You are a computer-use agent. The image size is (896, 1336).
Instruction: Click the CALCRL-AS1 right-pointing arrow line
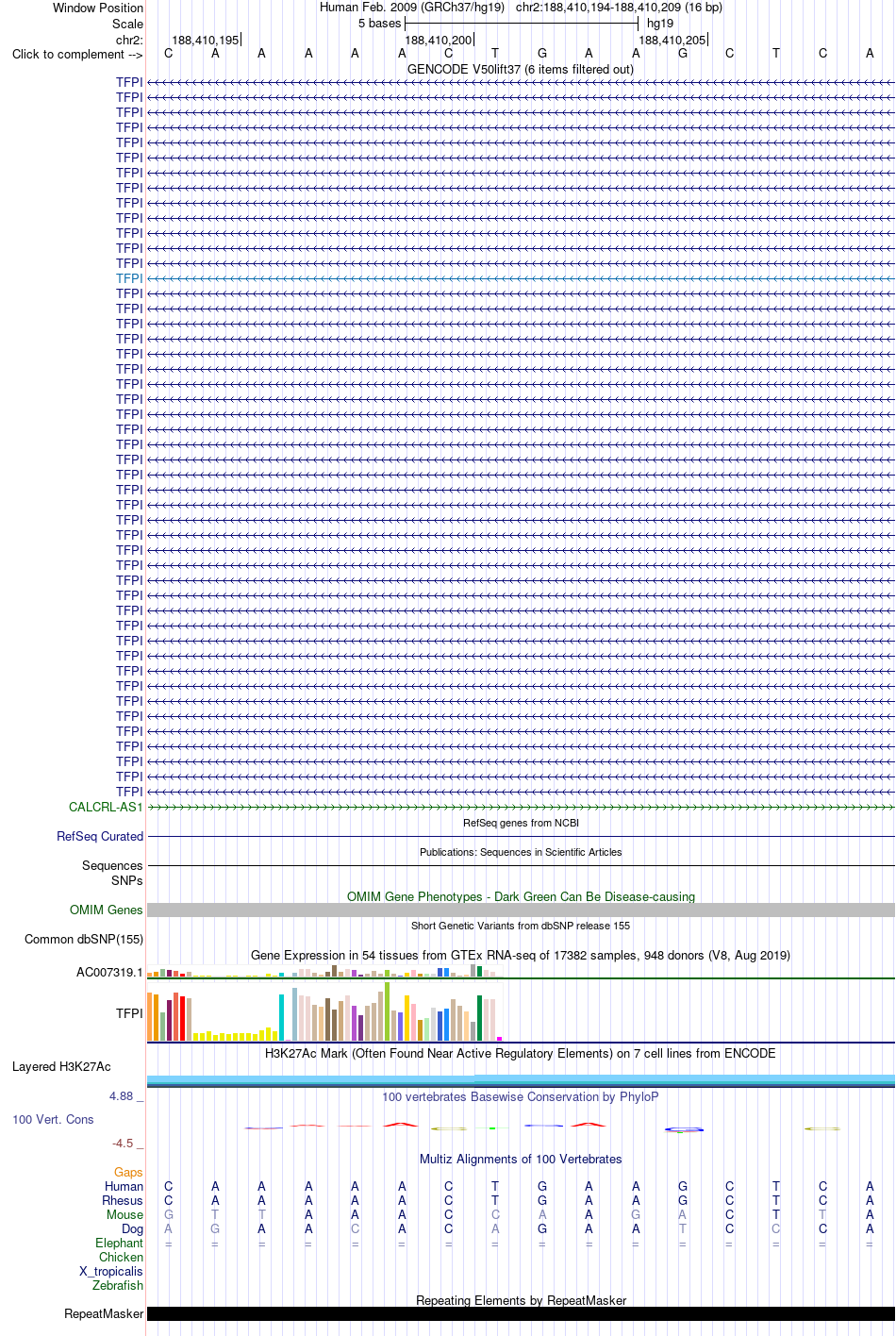click(521, 808)
